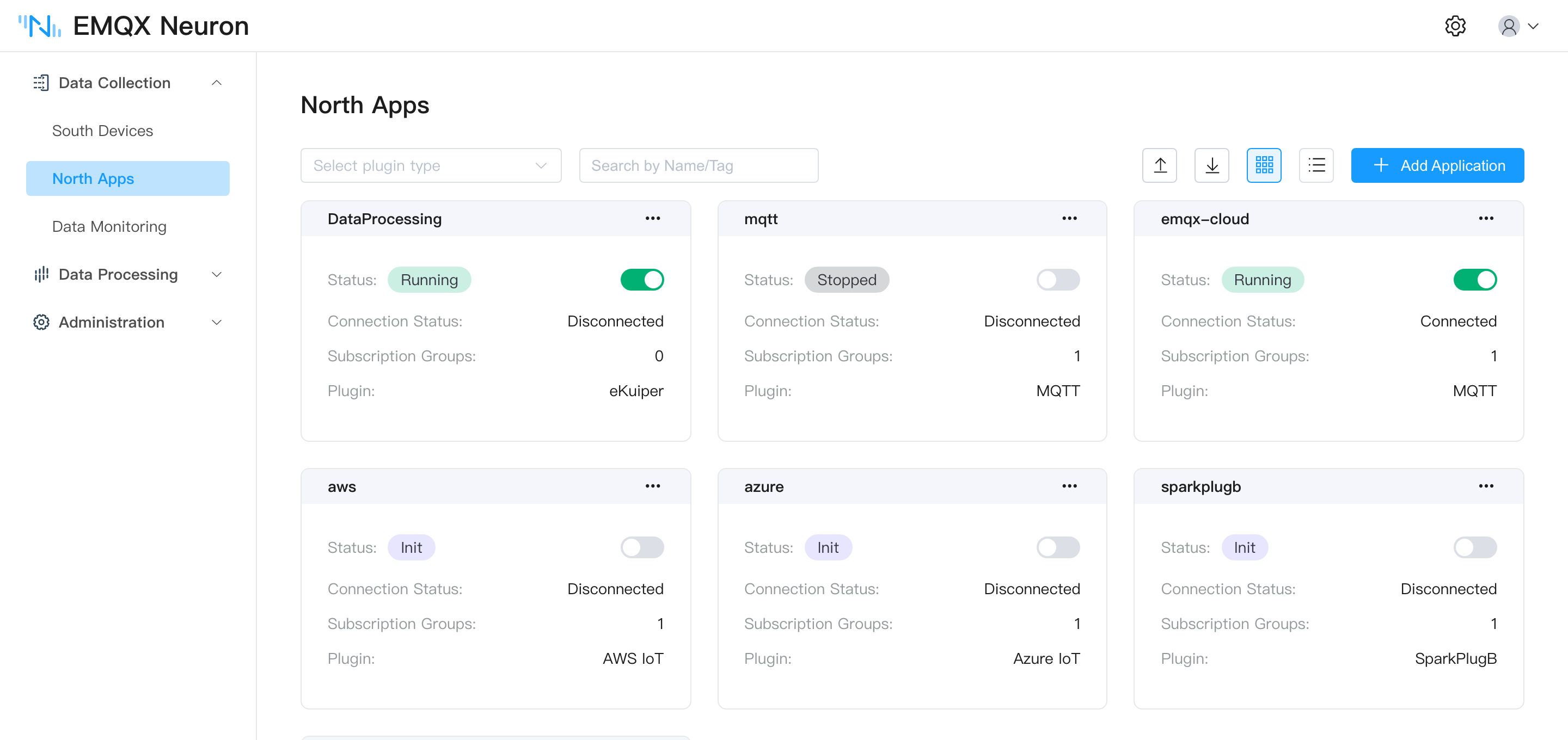Open the sparkplugb application name
This screenshot has width=1568, height=740.
(1200, 487)
